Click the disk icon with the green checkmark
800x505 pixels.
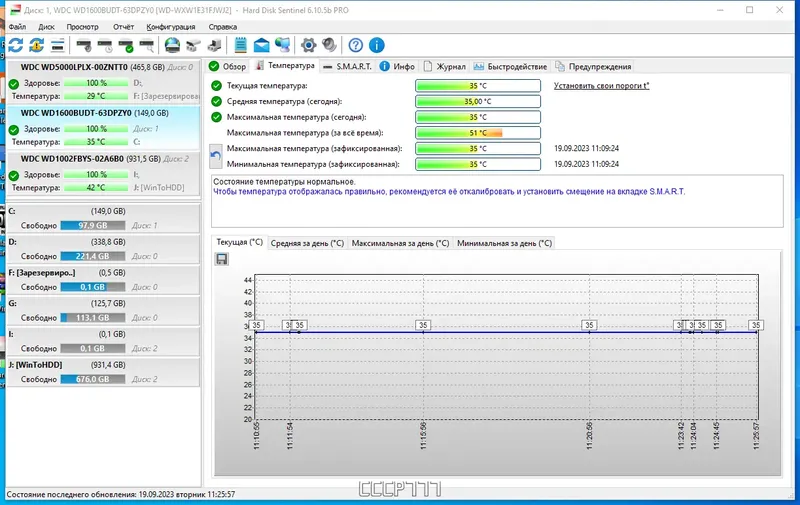[x=126, y=45]
